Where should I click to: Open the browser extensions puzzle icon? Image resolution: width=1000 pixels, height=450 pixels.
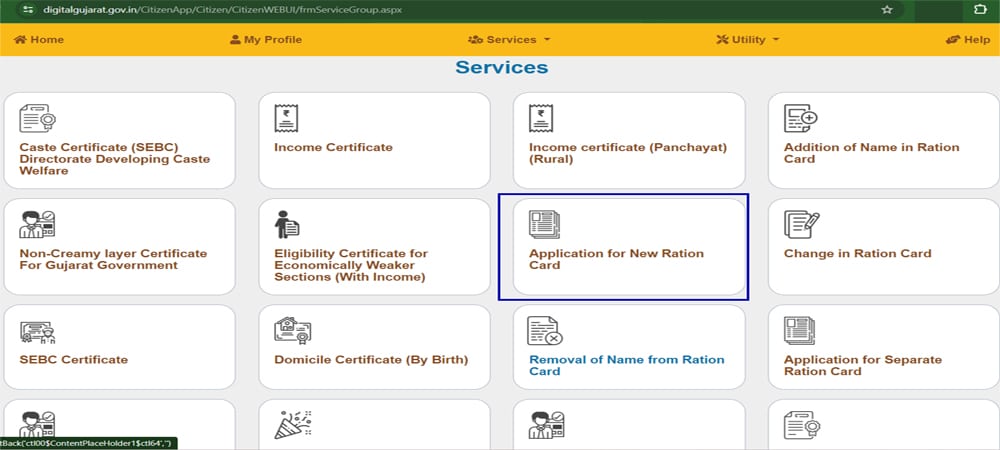pos(980,10)
